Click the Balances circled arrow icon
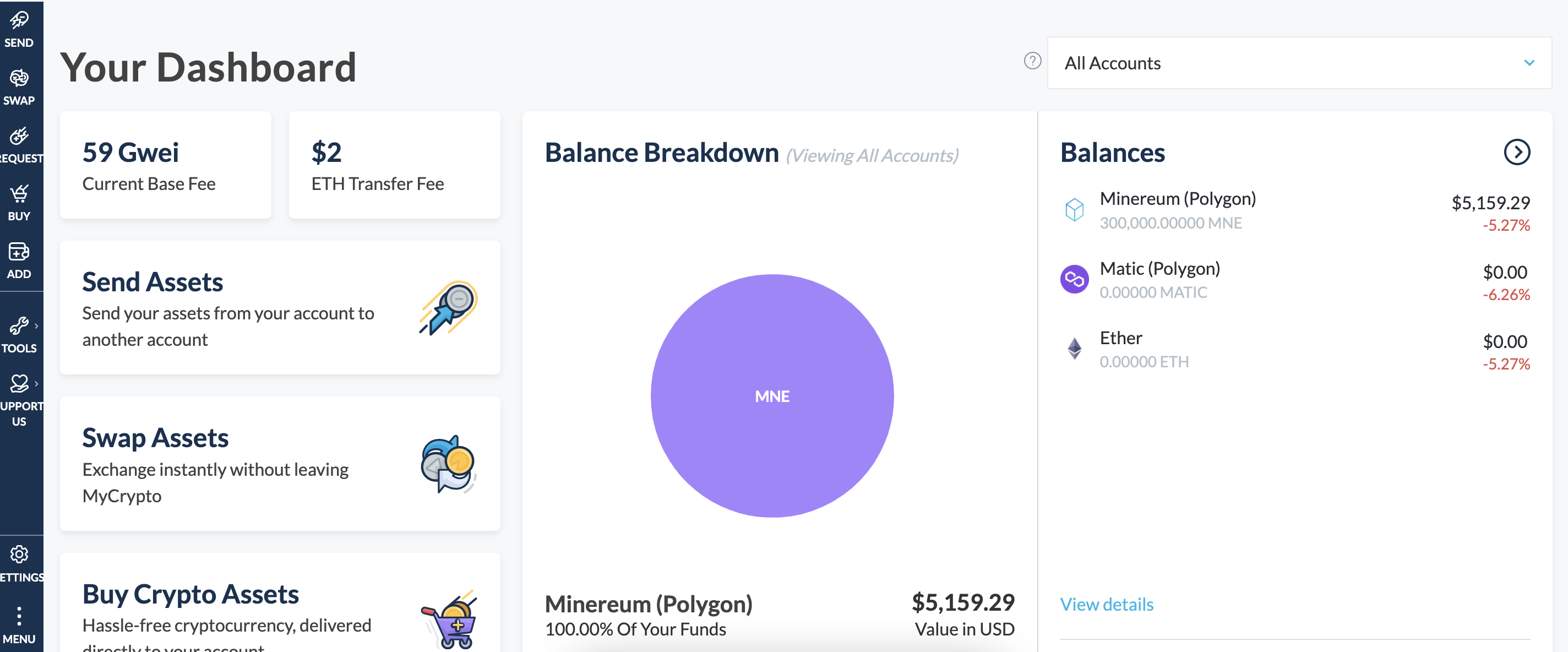1568x652 pixels. [1516, 152]
